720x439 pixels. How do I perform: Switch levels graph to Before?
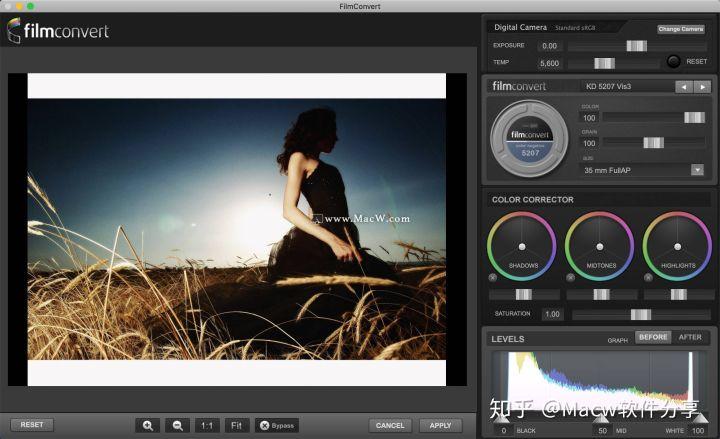click(653, 338)
